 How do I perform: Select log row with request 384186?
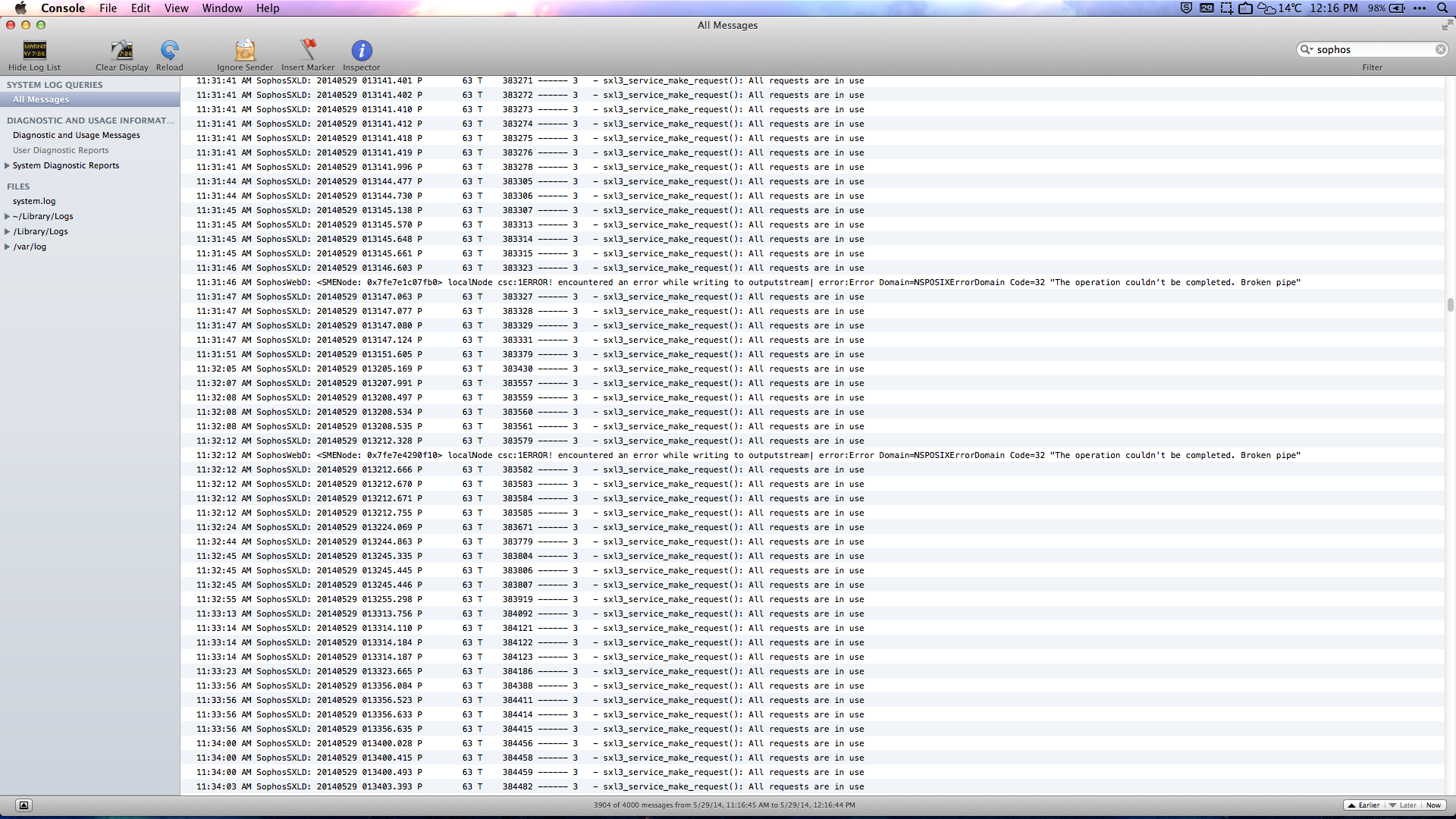pyautogui.click(x=812, y=671)
